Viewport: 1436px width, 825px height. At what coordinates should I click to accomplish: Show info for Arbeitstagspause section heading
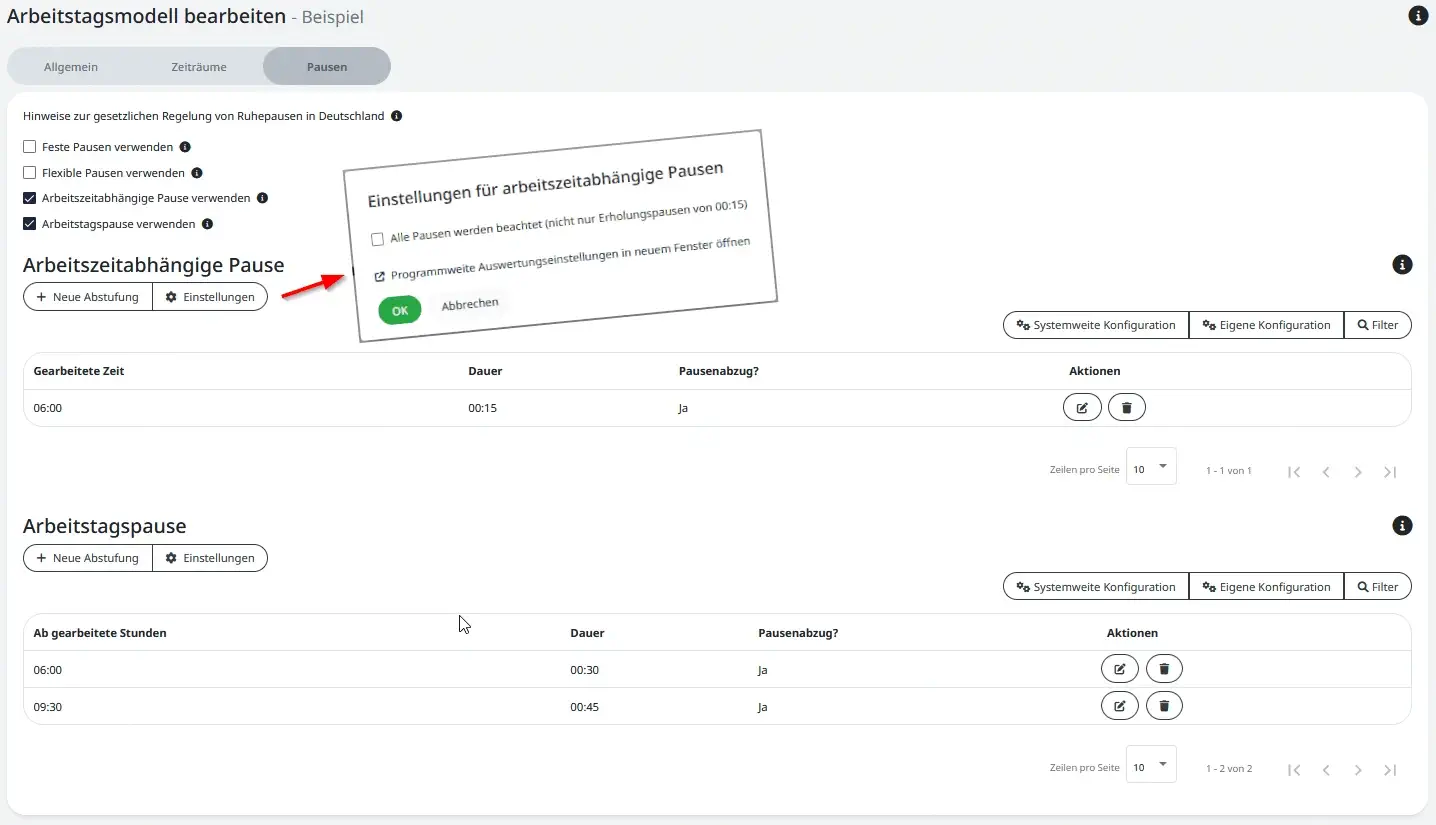1402,526
